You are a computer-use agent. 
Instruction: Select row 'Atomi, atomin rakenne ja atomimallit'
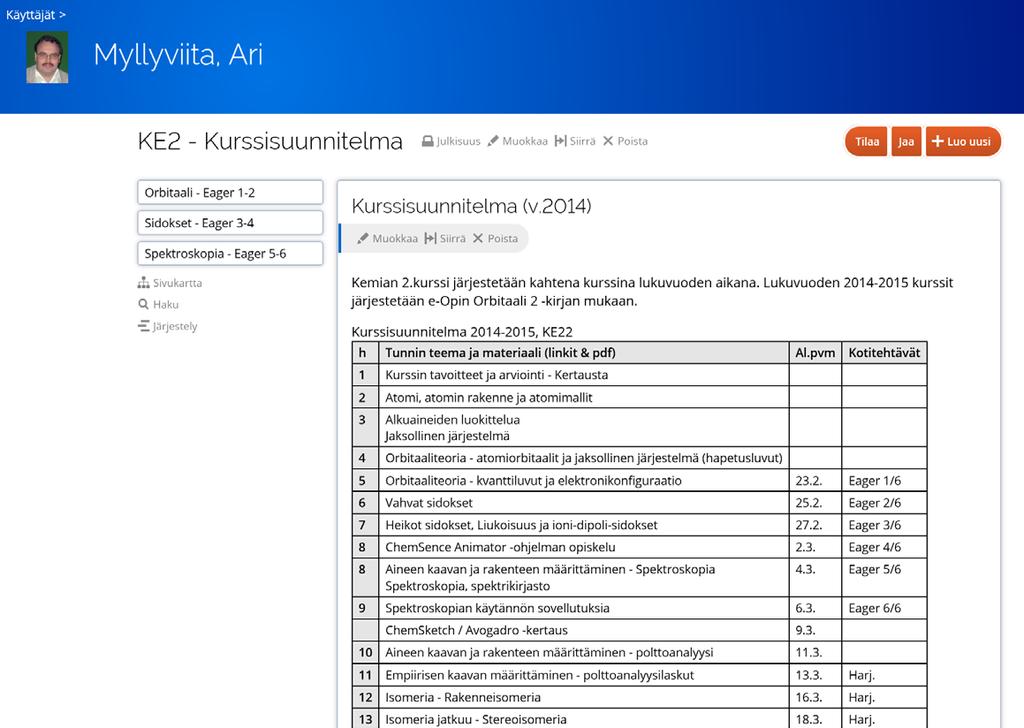pyautogui.click(x=639, y=397)
